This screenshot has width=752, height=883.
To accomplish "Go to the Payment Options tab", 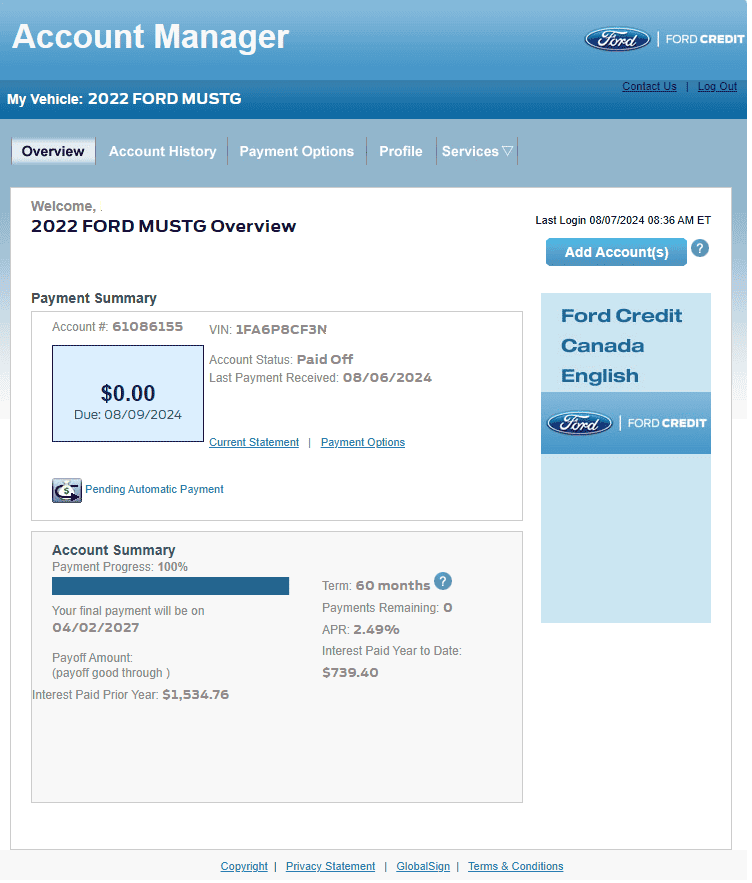I will (299, 152).
